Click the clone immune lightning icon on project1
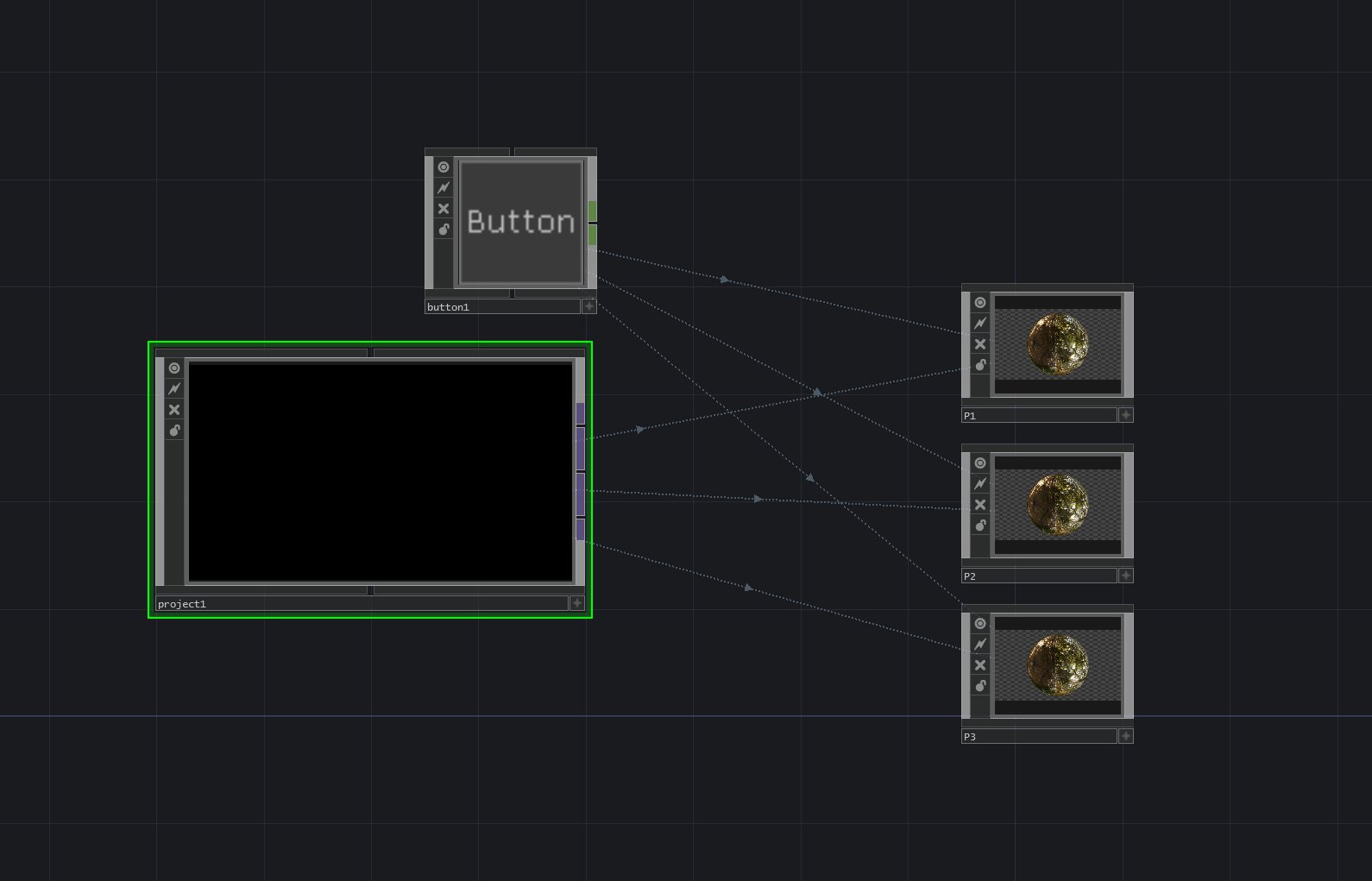Viewport: 1372px width, 881px height. tap(174, 389)
